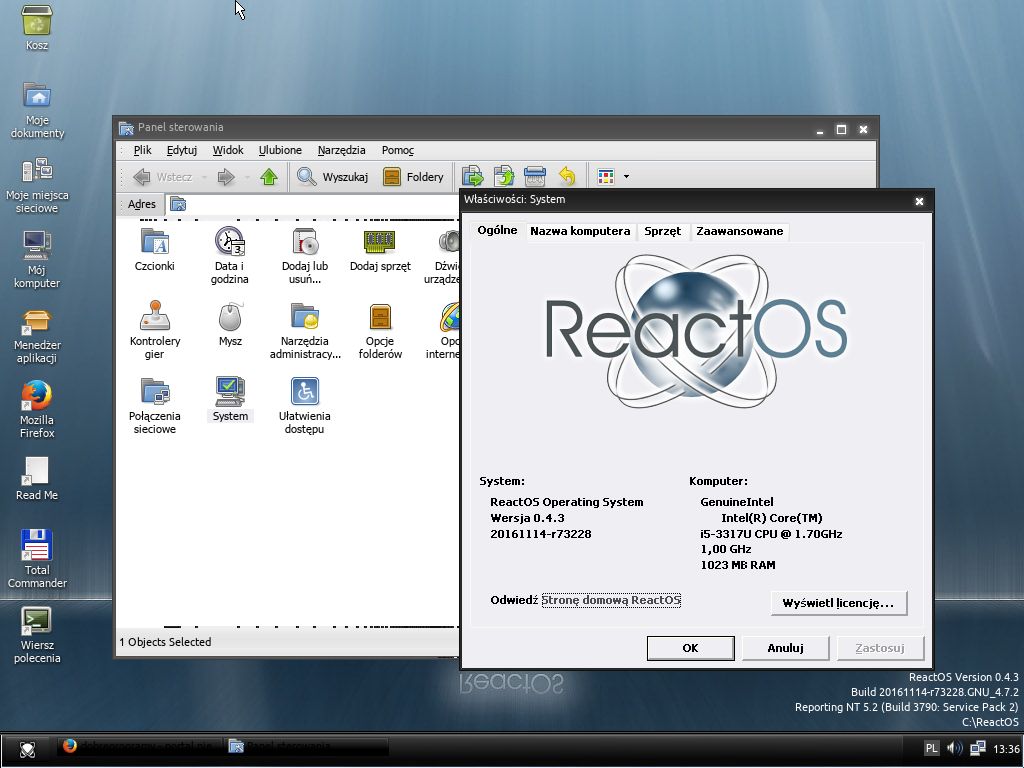1024x768 pixels.
Task: Open the Pomoc menu
Action: tap(398, 150)
